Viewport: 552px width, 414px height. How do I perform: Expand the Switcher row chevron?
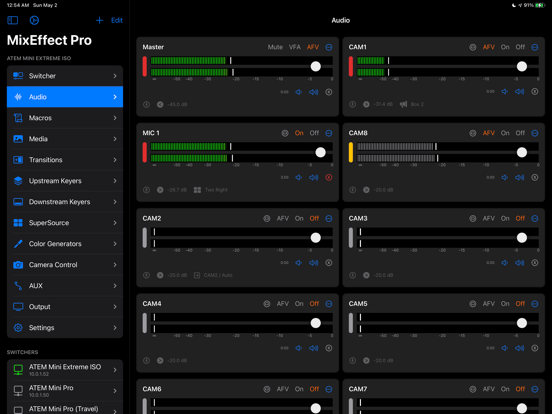[x=115, y=76]
